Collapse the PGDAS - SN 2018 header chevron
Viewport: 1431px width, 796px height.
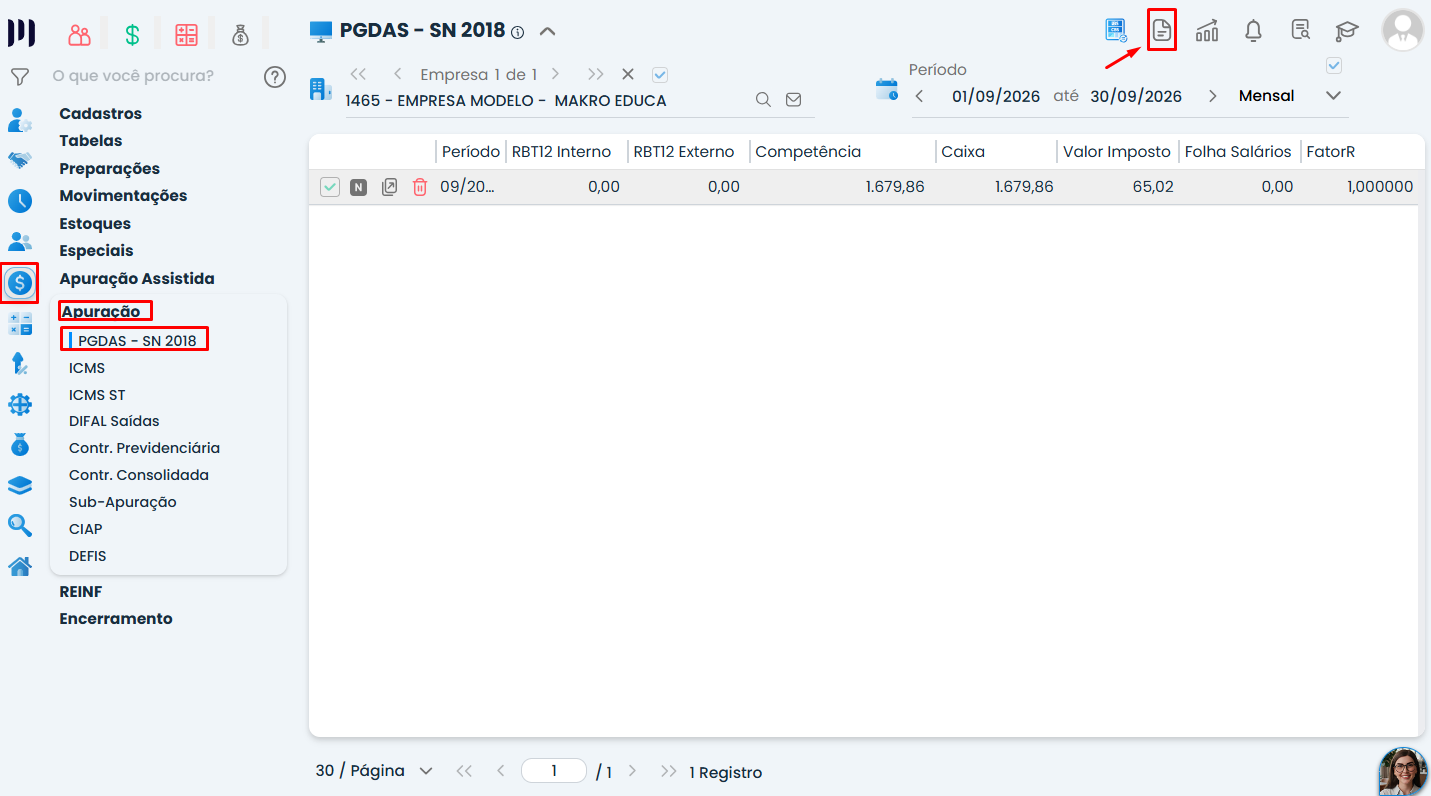pyautogui.click(x=547, y=31)
